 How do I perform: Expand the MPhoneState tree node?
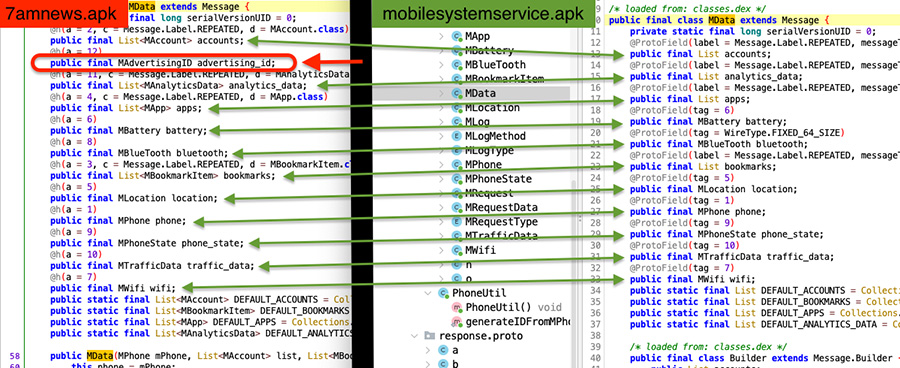pyautogui.click(x=441, y=179)
